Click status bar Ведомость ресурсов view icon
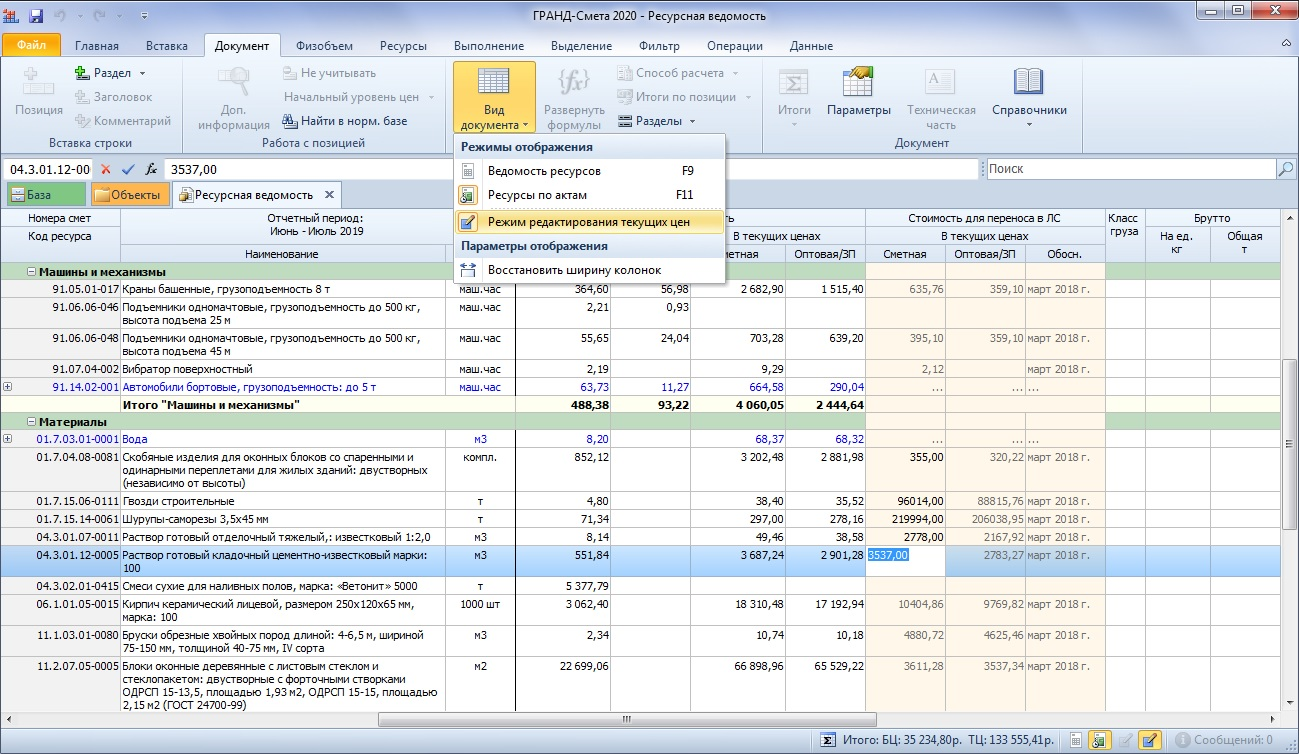 click(1075, 741)
